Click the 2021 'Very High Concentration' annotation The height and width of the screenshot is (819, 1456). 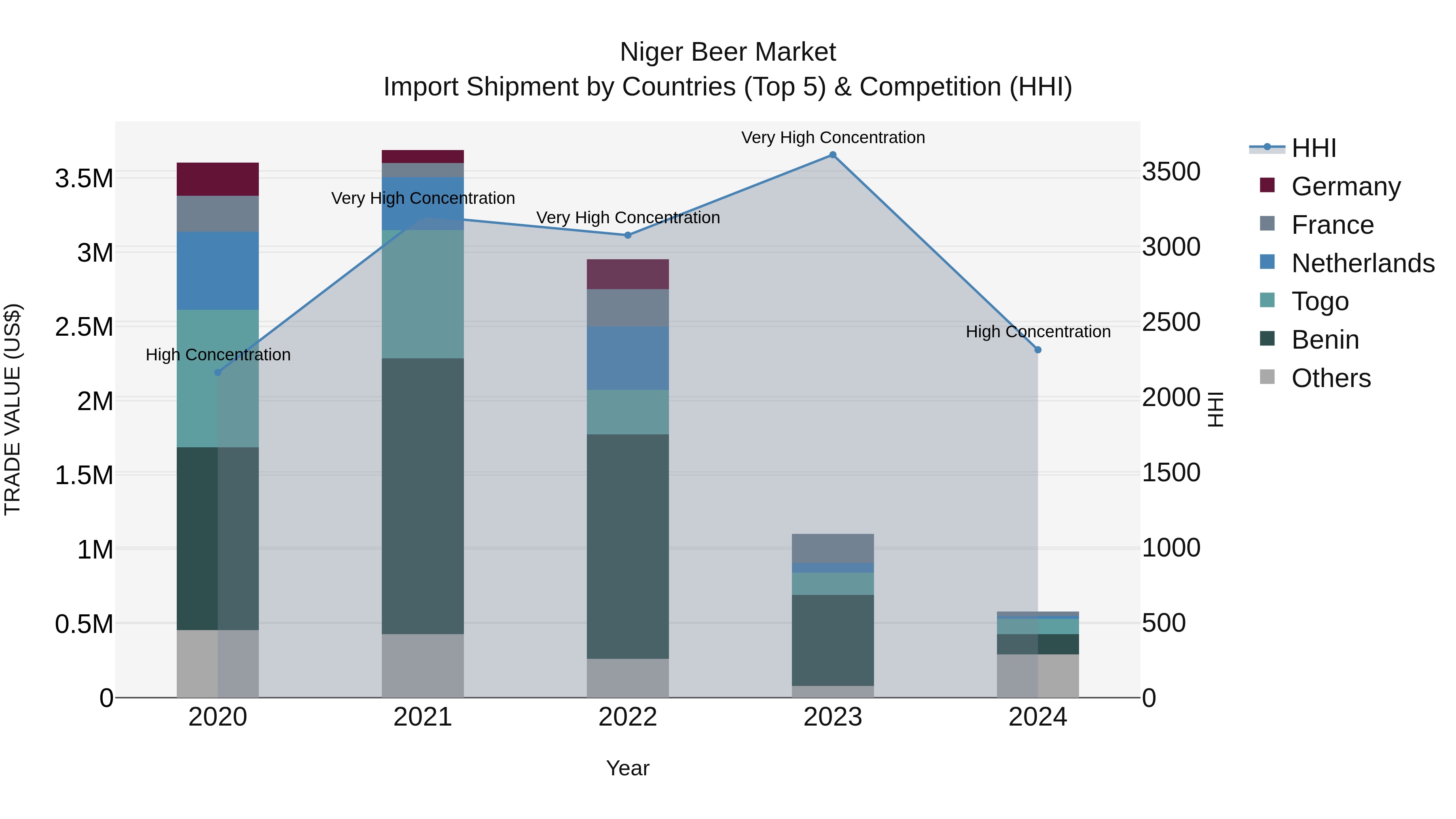pyautogui.click(x=423, y=199)
